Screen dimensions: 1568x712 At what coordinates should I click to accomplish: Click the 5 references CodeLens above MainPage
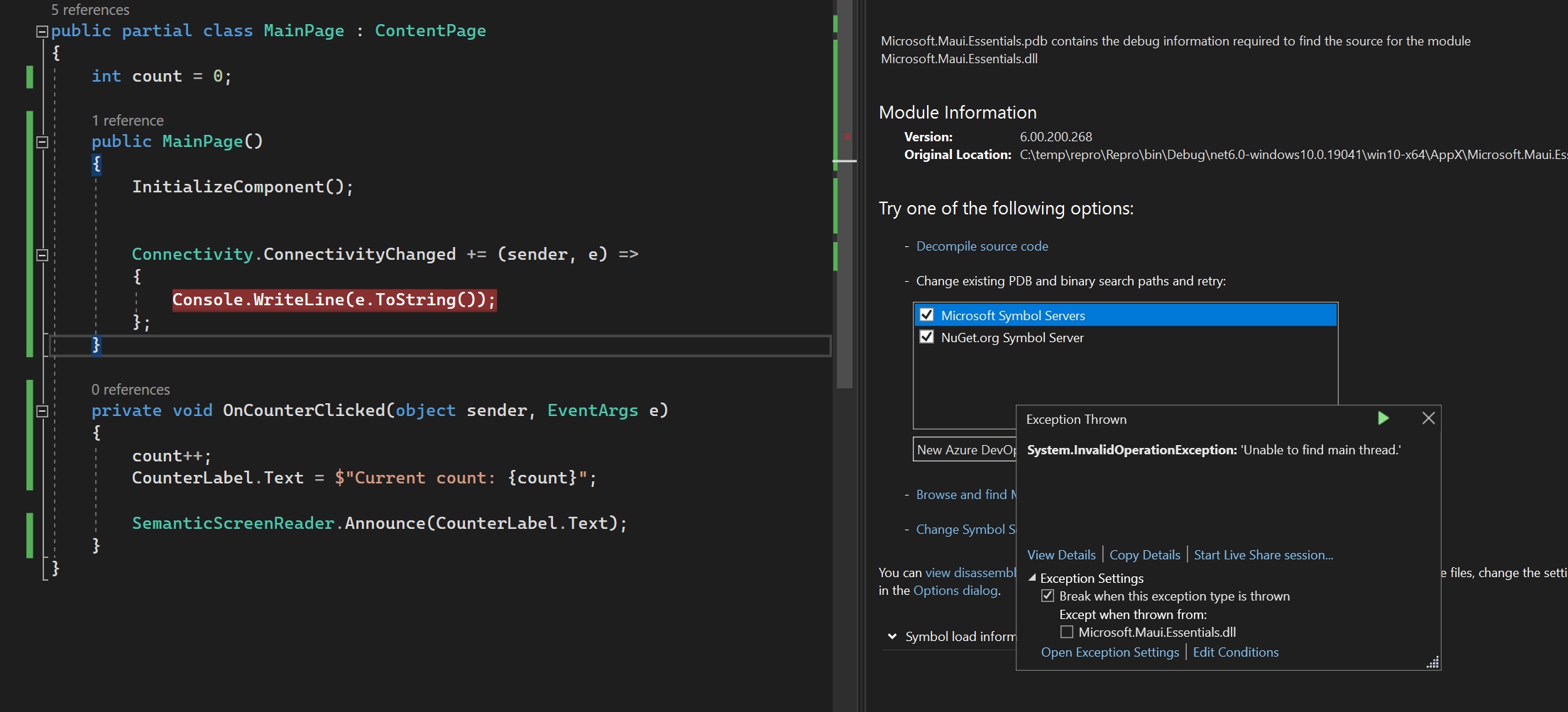pos(89,9)
